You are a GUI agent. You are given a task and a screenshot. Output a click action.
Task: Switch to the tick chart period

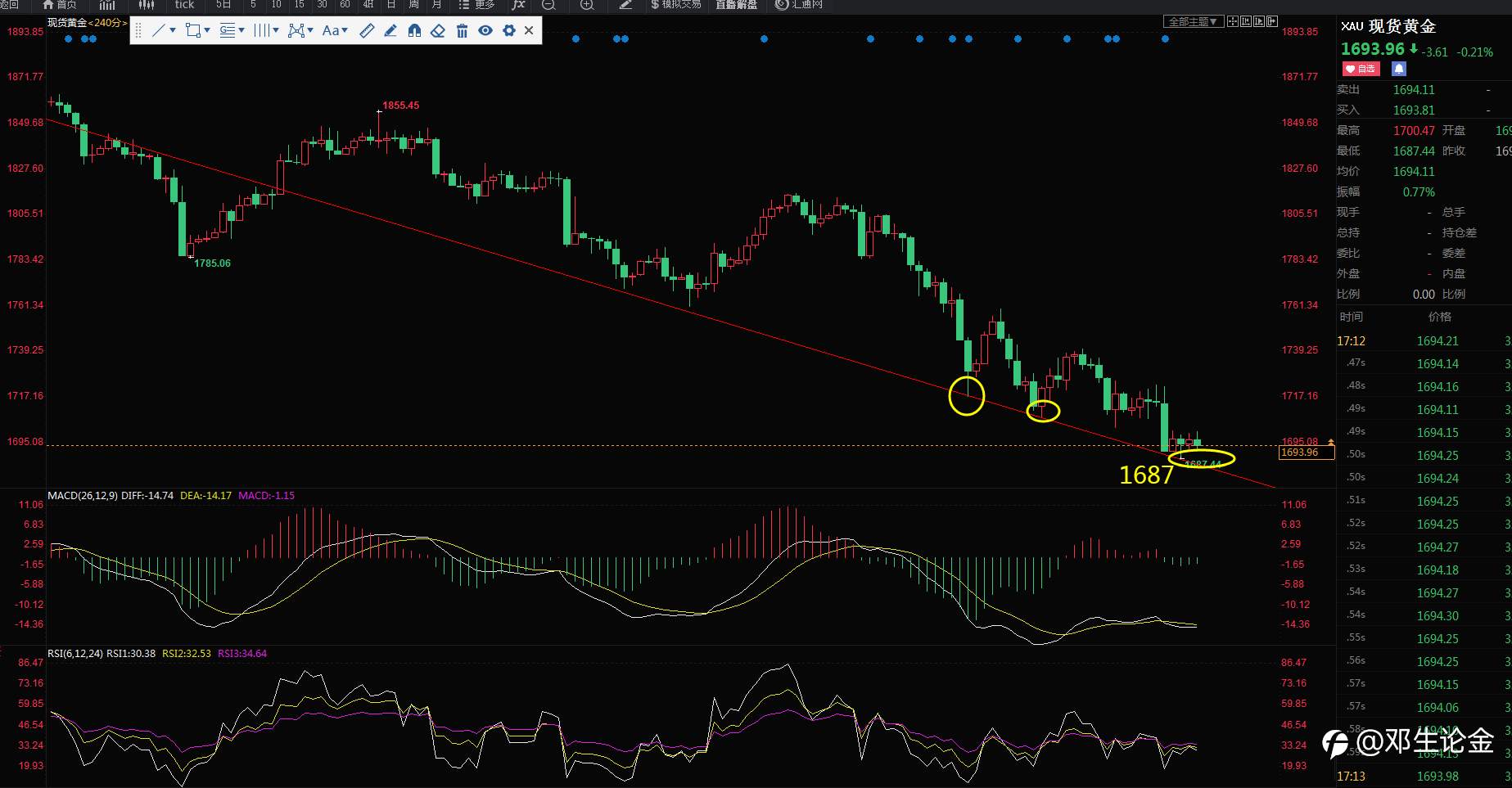(x=184, y=4)
